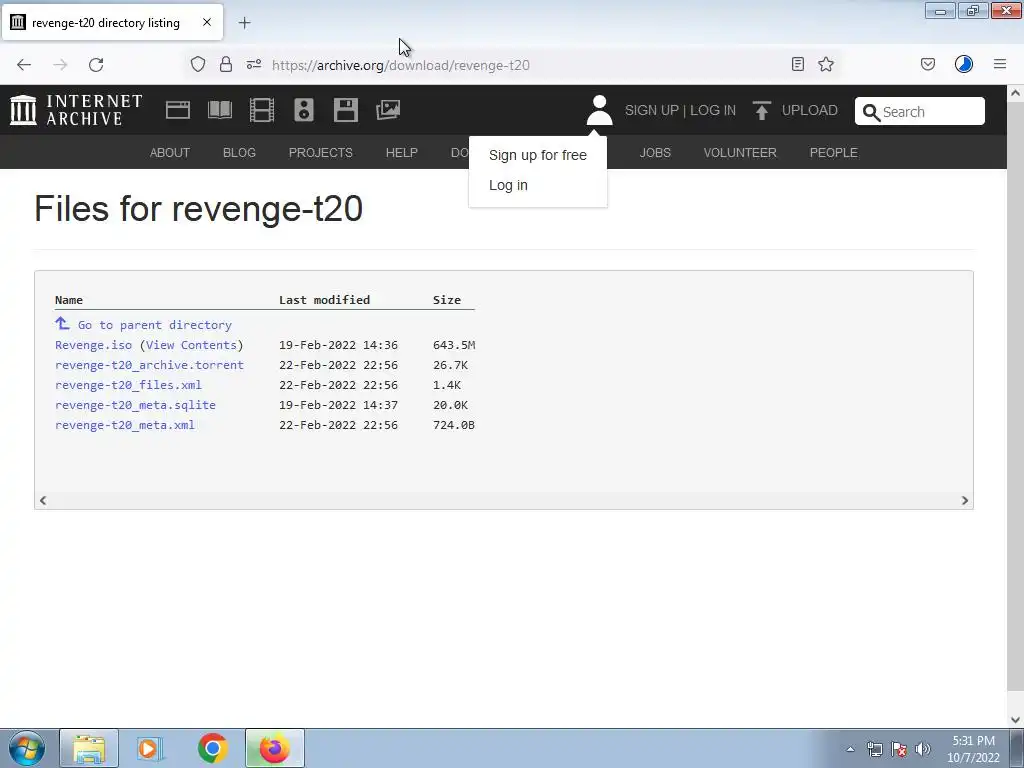
Task: Click the Action Center flag icon
Action: tap(899, 749)
